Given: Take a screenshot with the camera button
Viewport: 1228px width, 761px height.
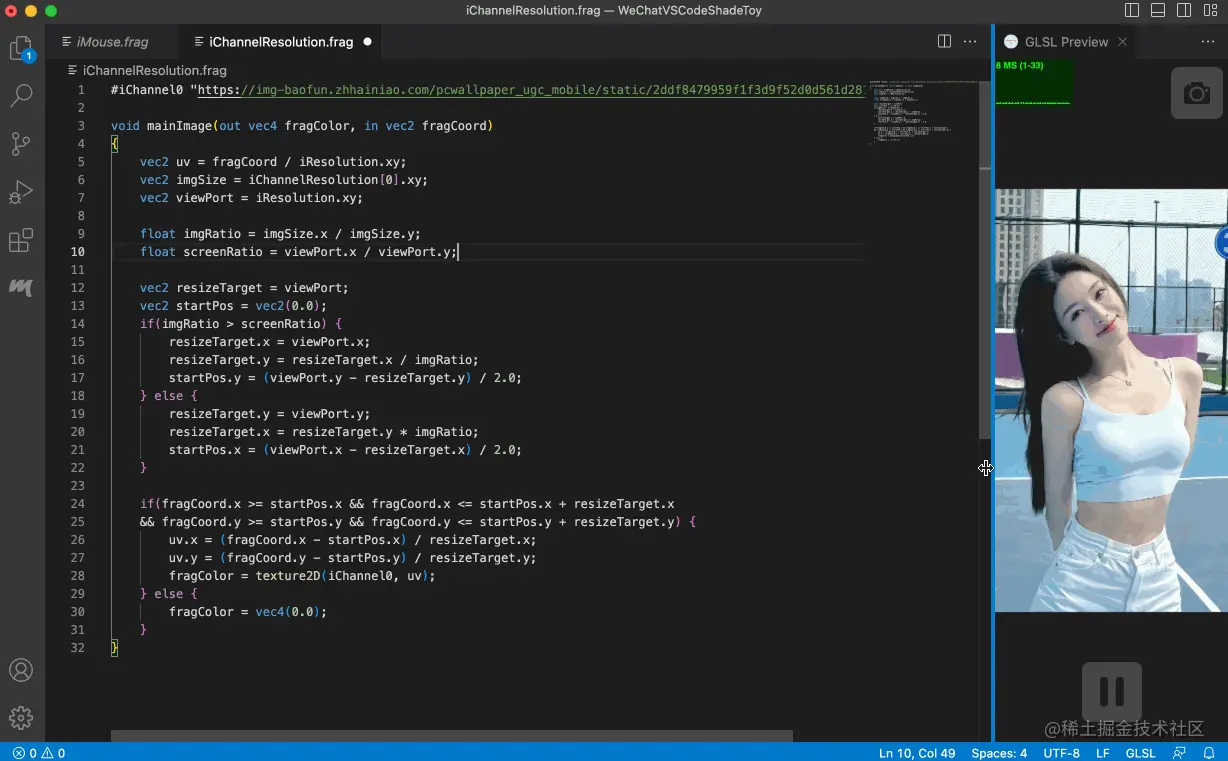Looking at the screenshot, I should click(x=1197, y=93).
